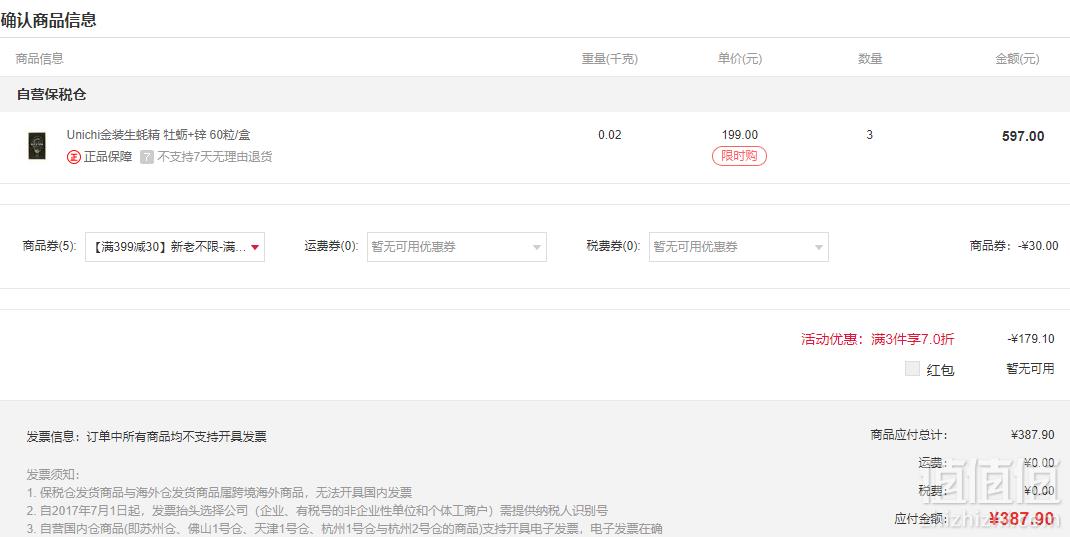Open the 运费券 coupon dropdown

tap(457, 247)
